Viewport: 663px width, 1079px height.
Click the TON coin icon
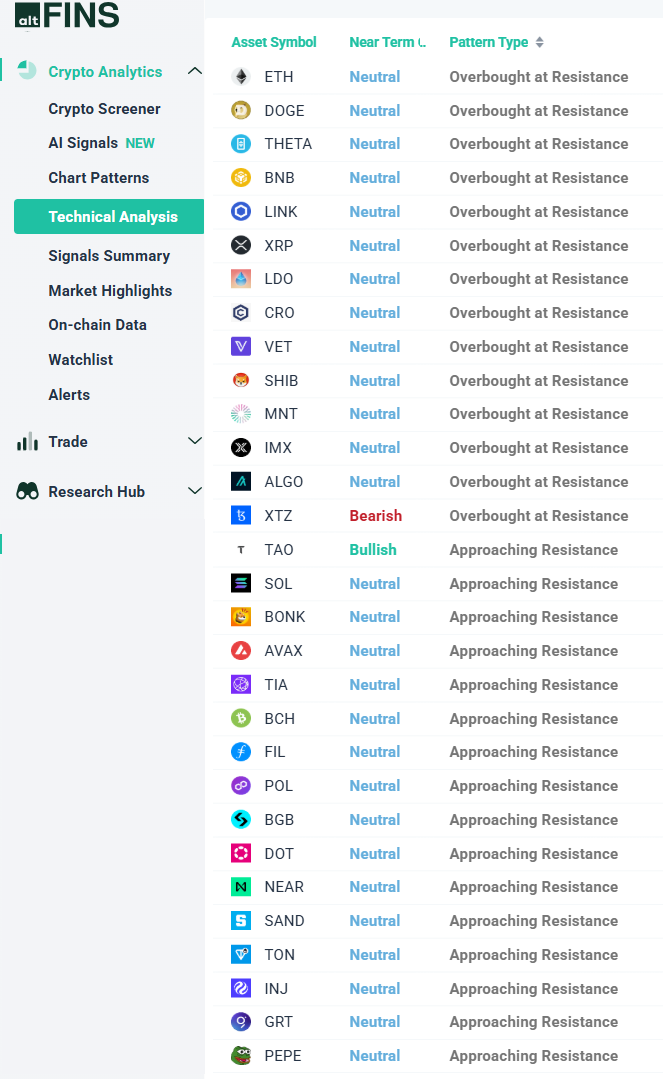click(241, 954)
